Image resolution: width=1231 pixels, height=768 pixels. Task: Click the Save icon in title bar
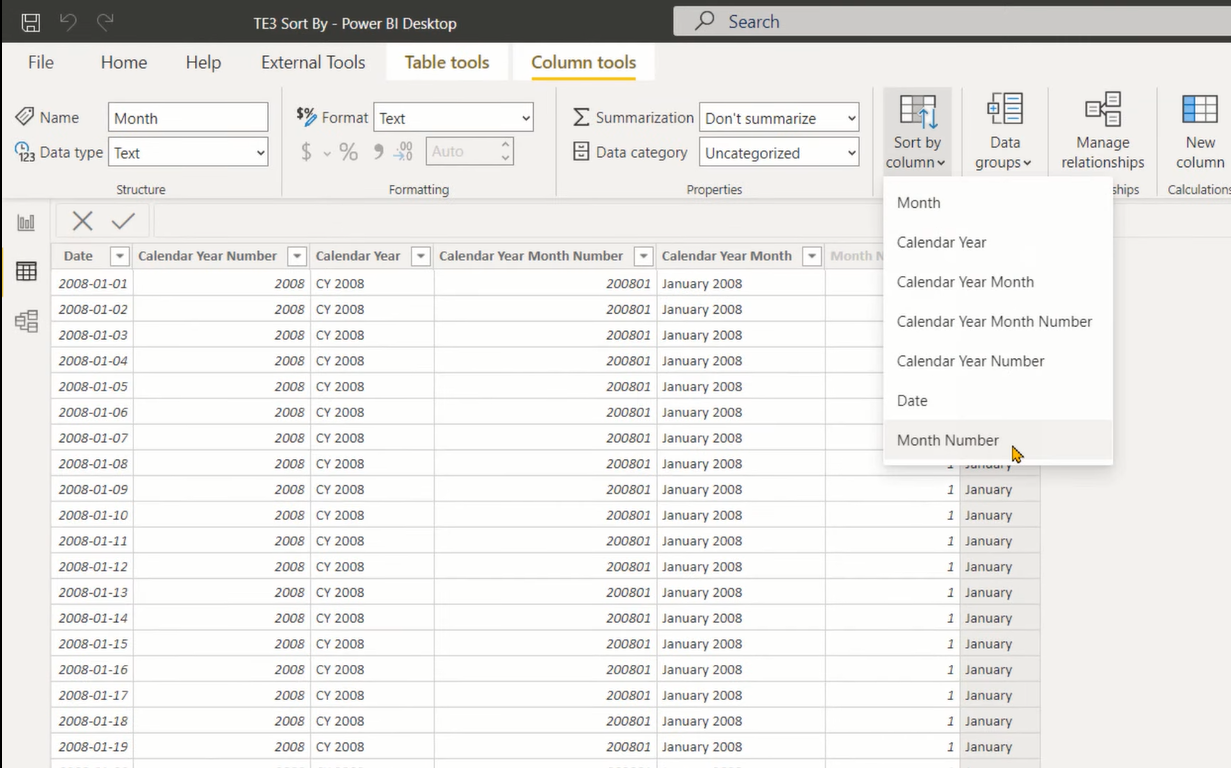click(31, 22)
